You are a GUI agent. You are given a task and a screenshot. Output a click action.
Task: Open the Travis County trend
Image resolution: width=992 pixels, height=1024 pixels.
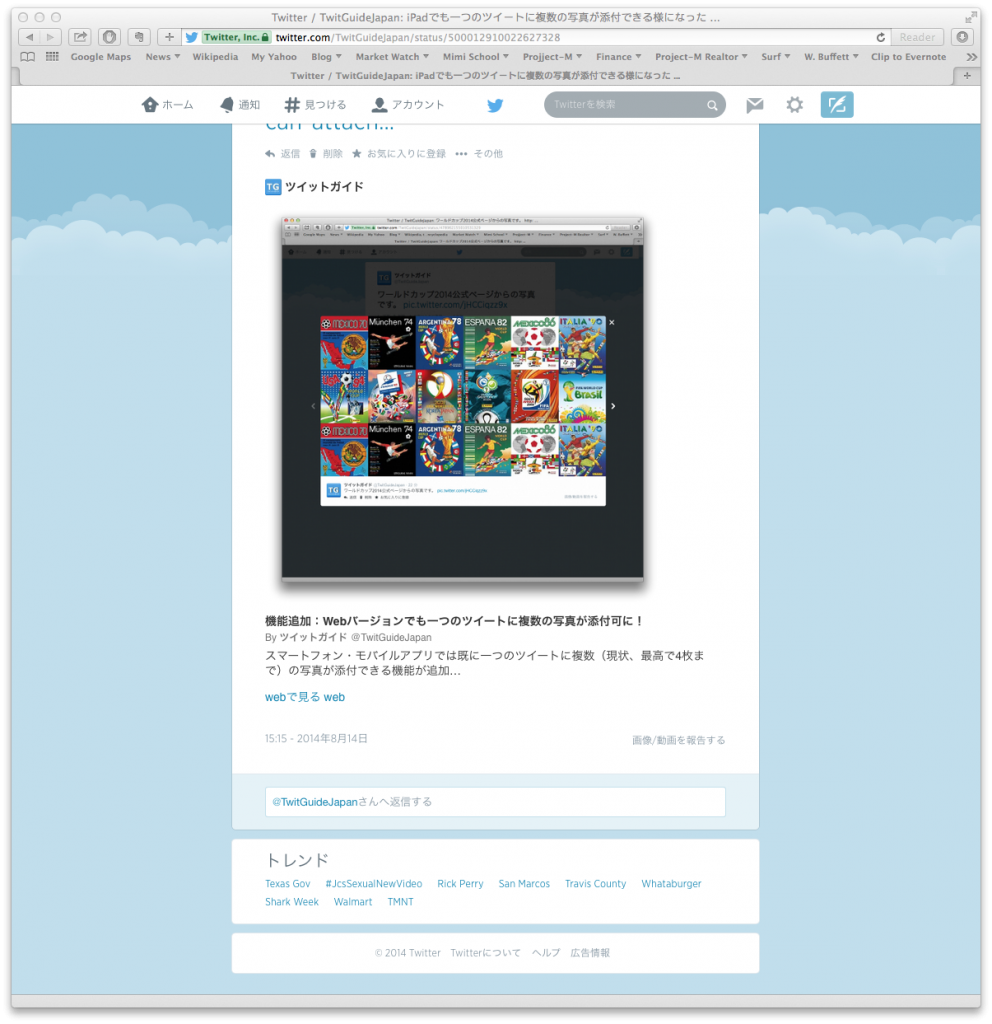(x=595, y=884)
